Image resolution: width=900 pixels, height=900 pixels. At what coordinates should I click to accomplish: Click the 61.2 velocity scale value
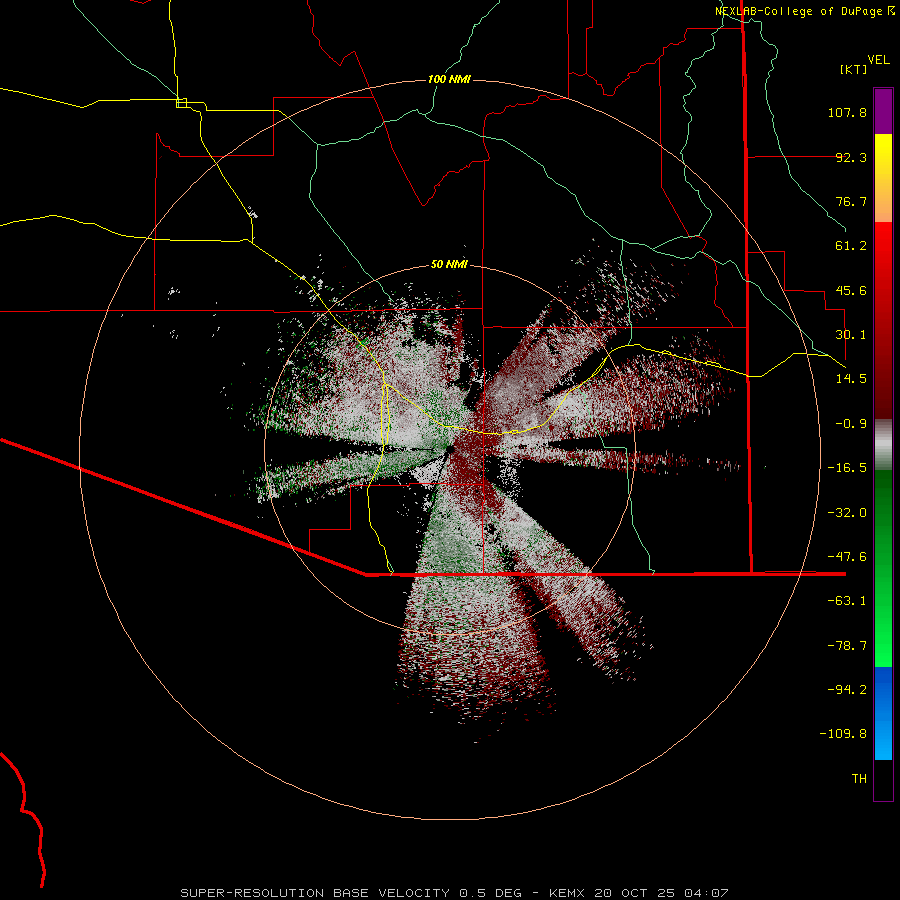pyautogui.click(x=851, y=246)
